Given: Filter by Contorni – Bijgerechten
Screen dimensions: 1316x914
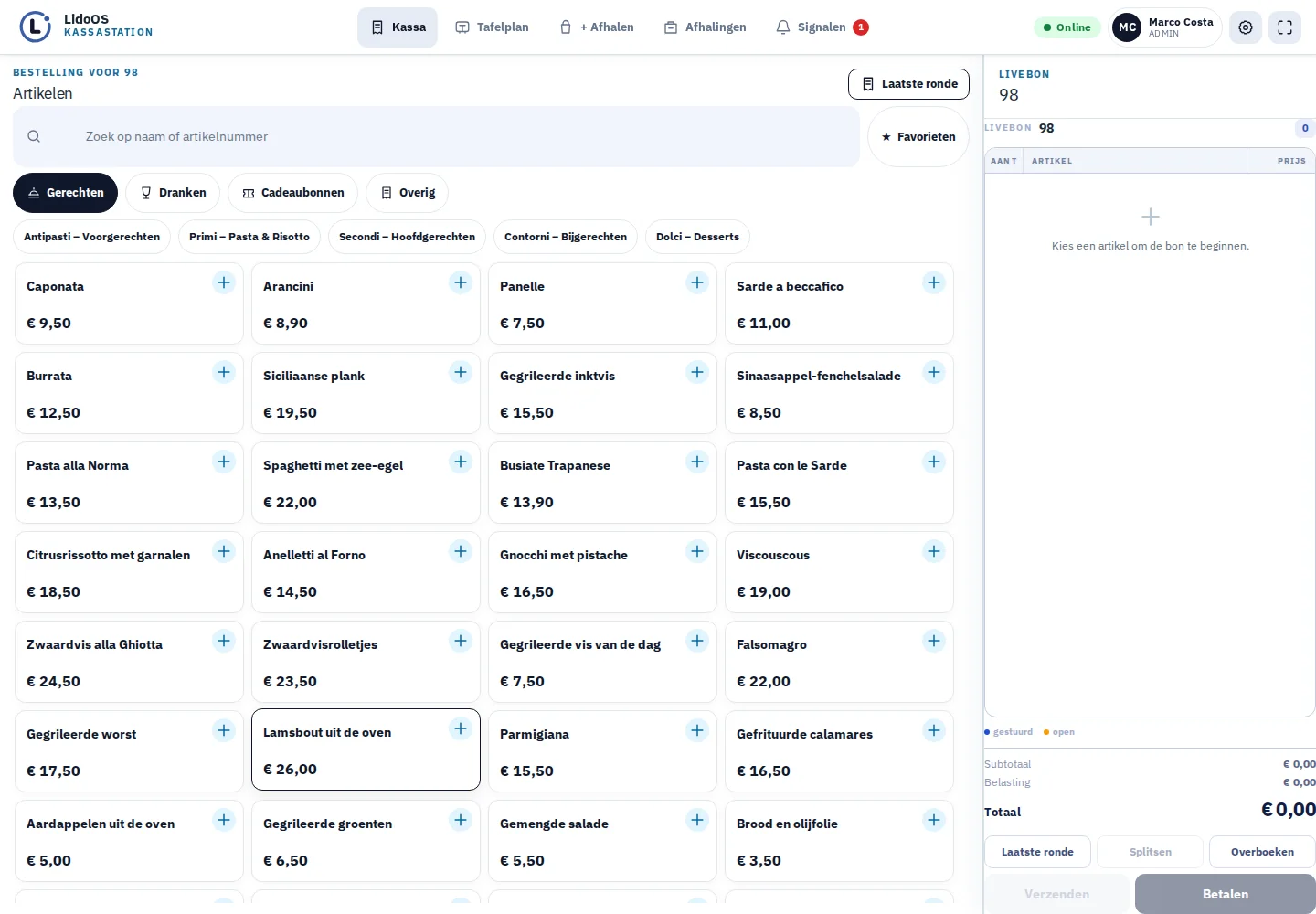Looking at the screenshot, I should [x=566, y=237].
